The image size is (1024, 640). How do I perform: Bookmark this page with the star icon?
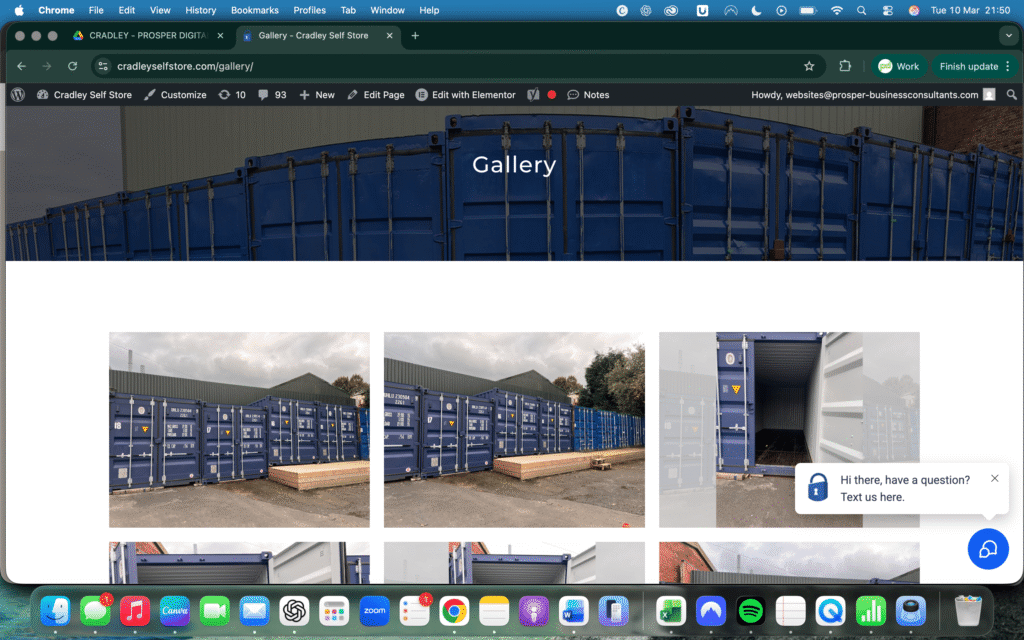pyautogui.click(x=809, y=66)
